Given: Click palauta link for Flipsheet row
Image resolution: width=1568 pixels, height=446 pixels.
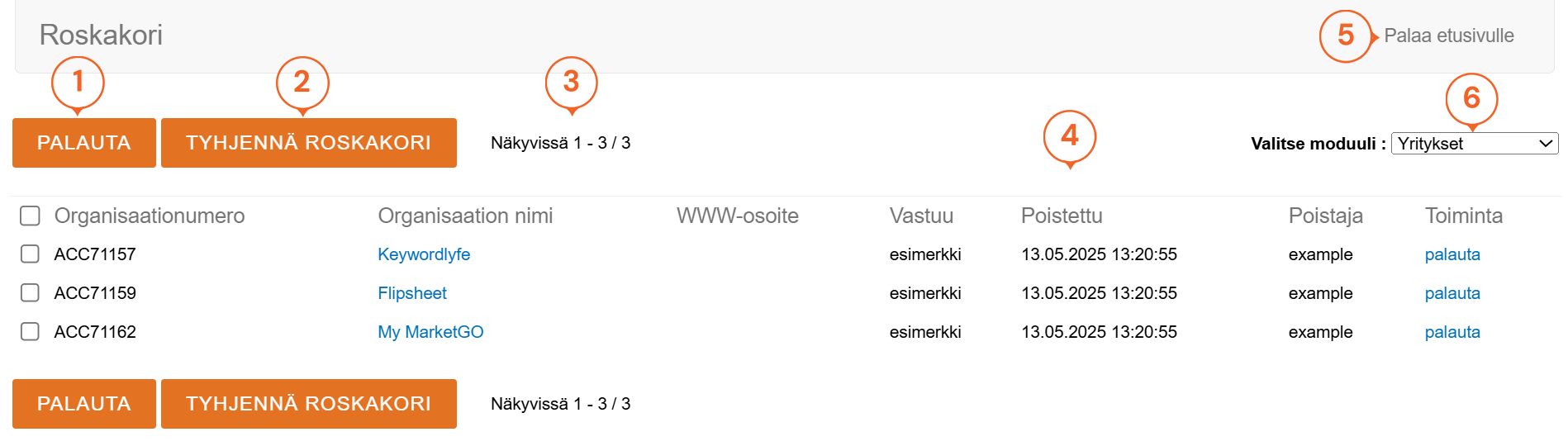Looking at the screenshot, I should click(1452, 293).
